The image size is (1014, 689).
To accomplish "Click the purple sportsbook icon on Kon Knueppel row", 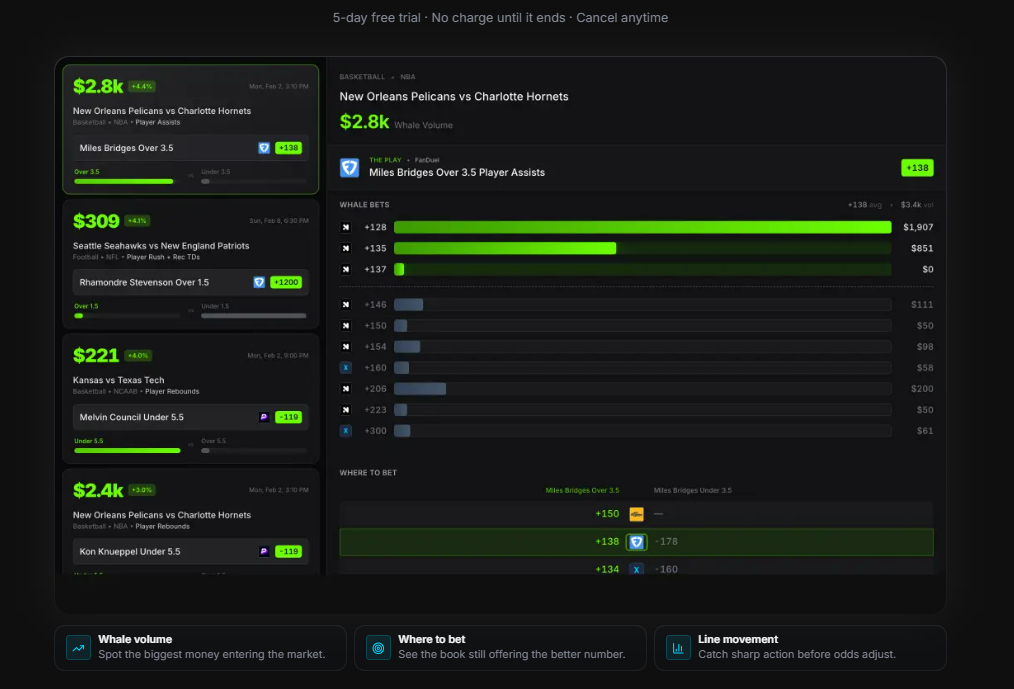I will (264, 552).
